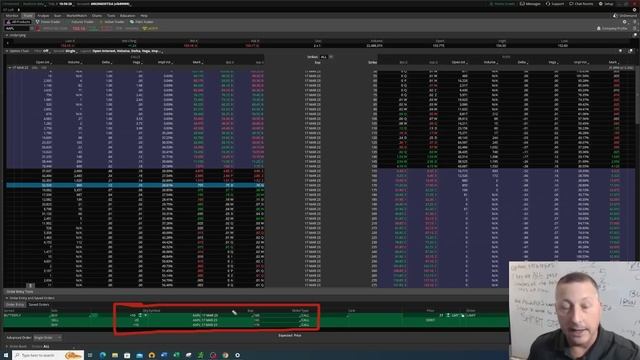Screen dimensions: 640x360
Task: Collapse the Option Chain section
Action: click(7, 51)
